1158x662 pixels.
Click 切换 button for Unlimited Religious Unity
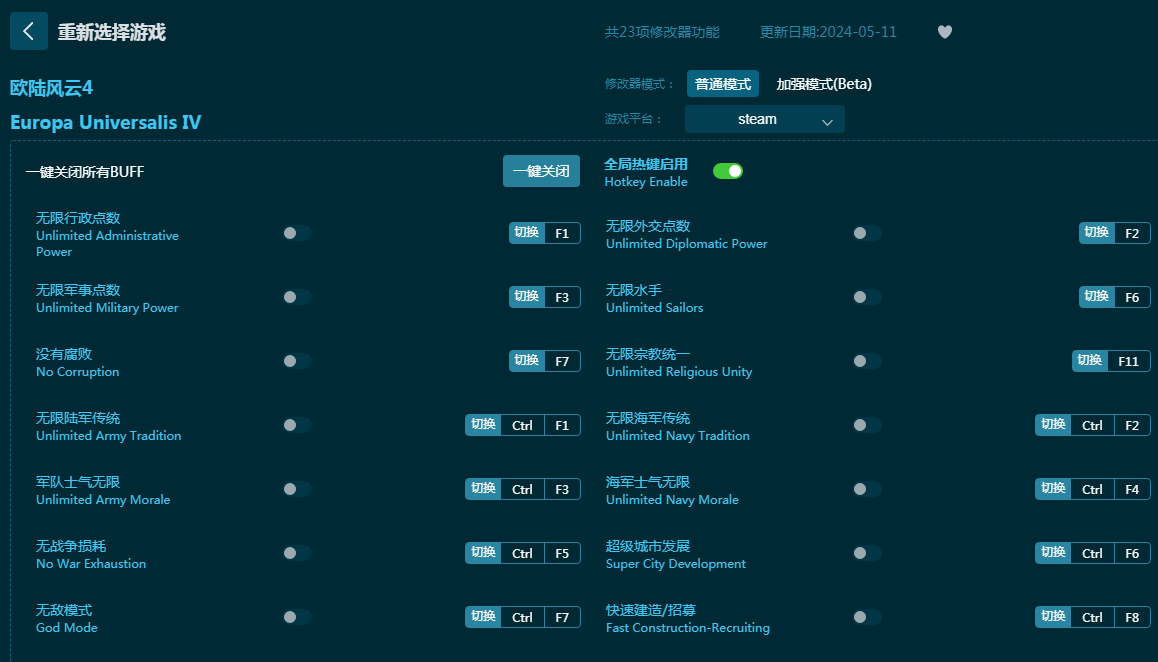(x=1090, y=361)
